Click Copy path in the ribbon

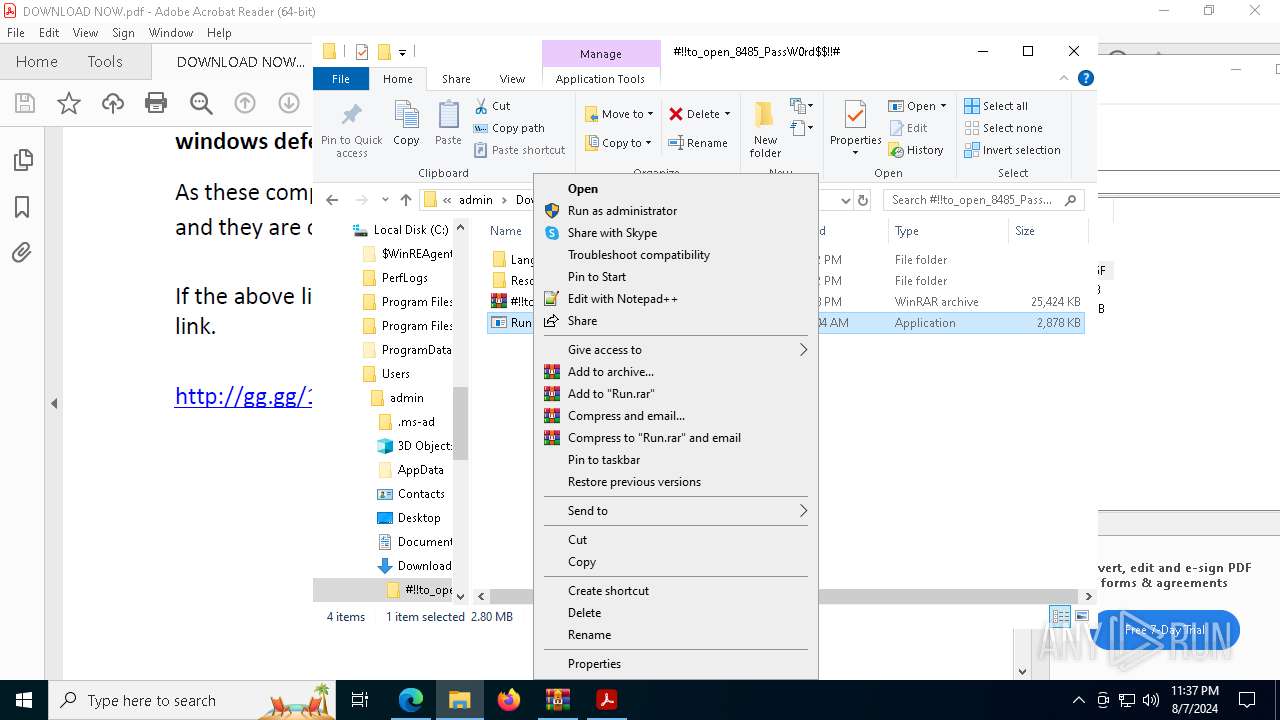point(509,128)
